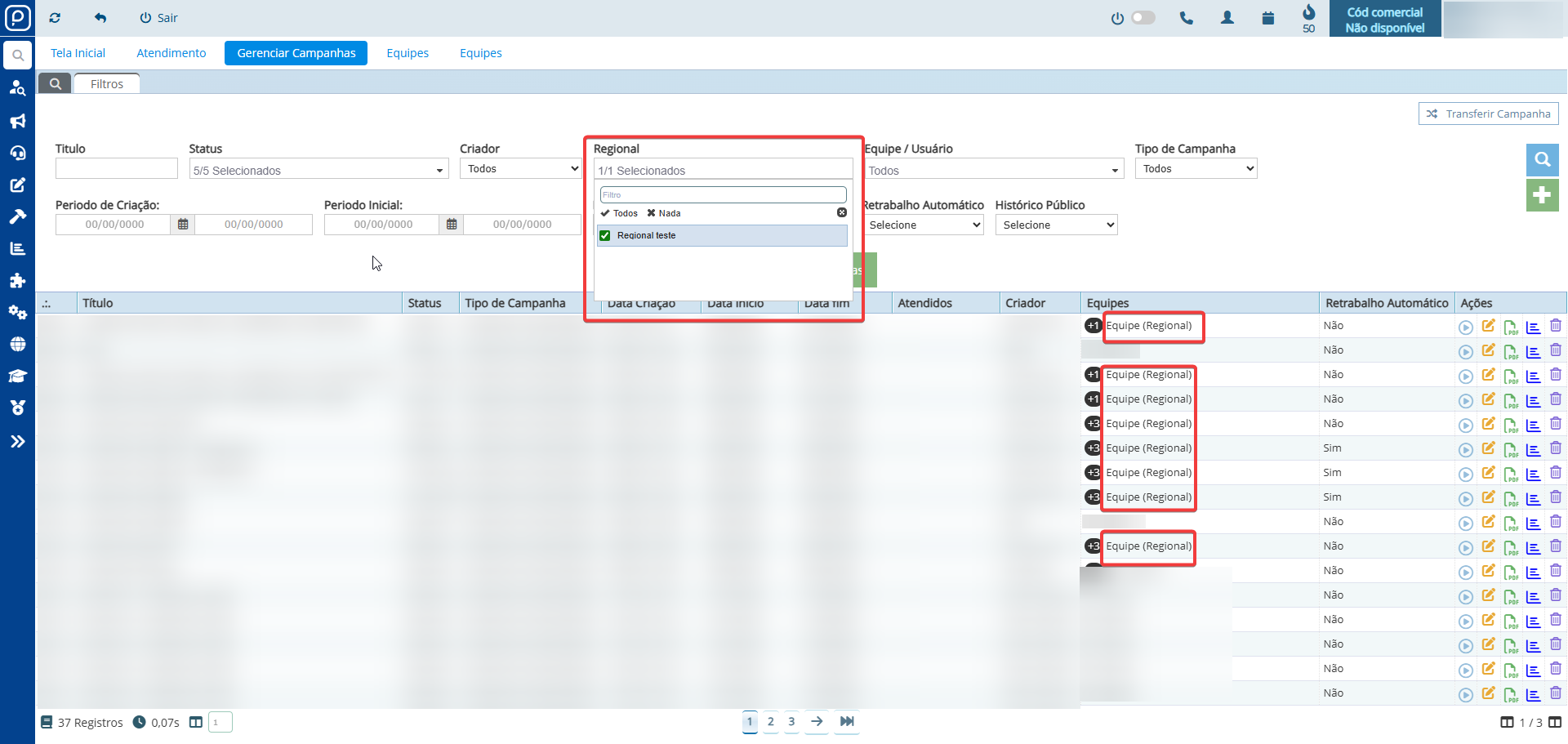Switch to the Atendimento tab
This screenshot has width=1568, height=744.
point(171,53)
